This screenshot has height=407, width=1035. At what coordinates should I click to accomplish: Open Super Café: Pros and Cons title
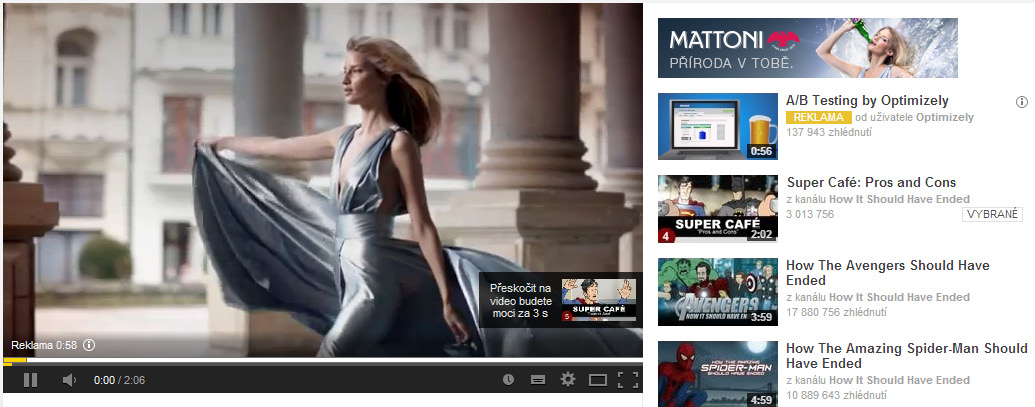pyautogui.click(x=871, y=183)
